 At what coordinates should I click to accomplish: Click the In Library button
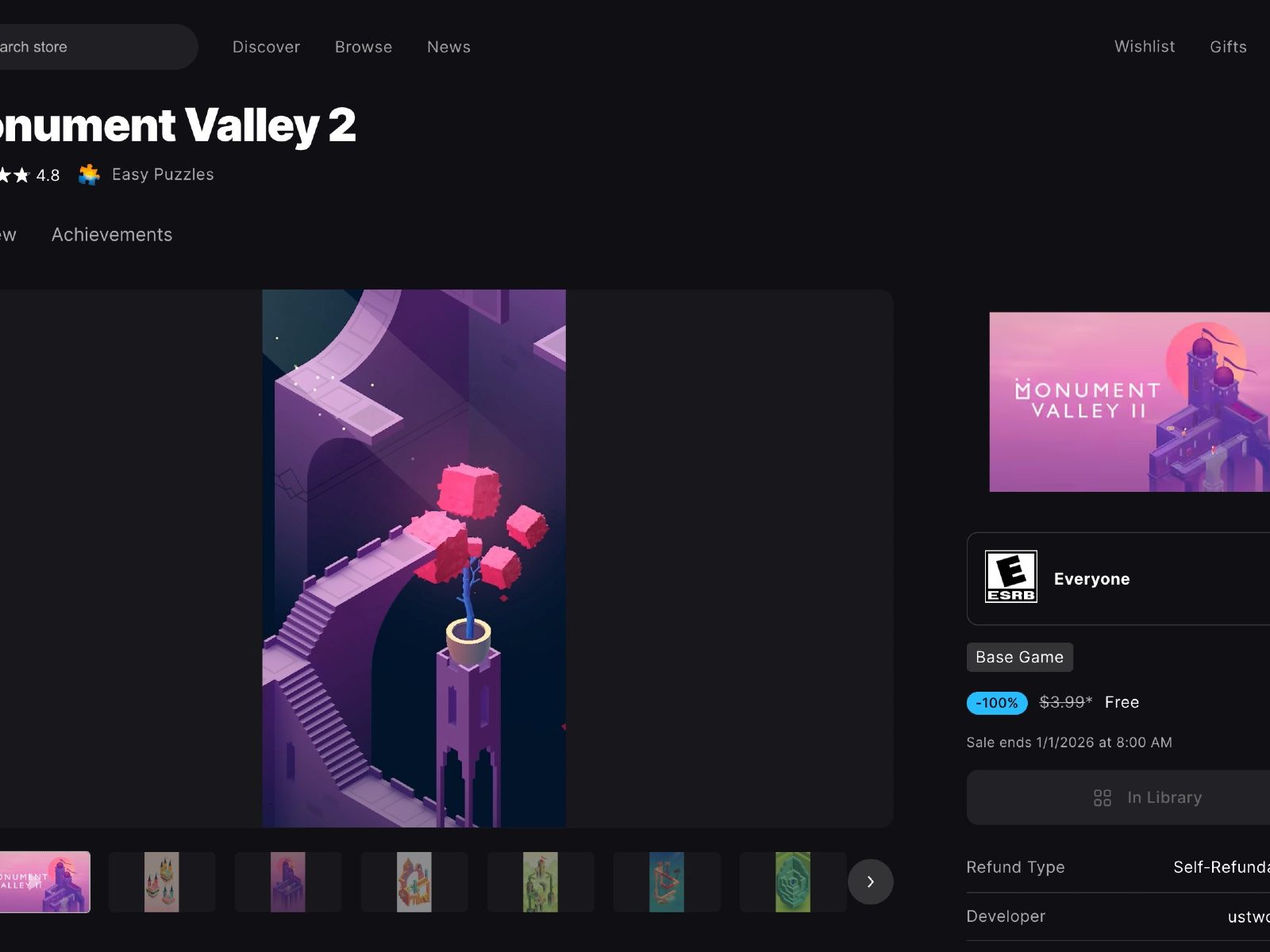tap(1118, 797)
